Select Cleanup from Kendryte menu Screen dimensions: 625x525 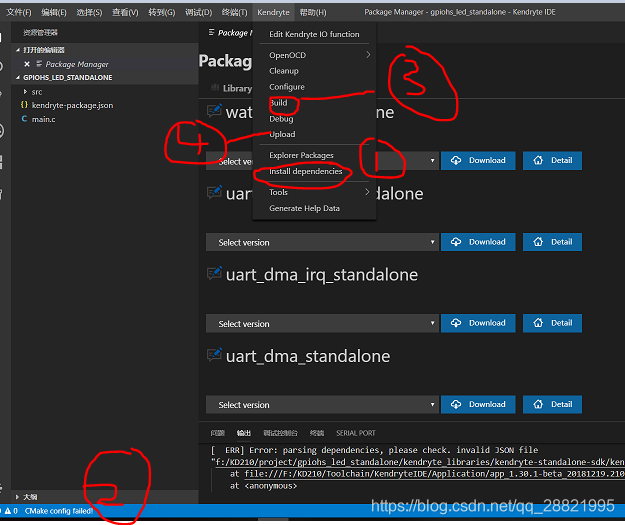point(314,71)
